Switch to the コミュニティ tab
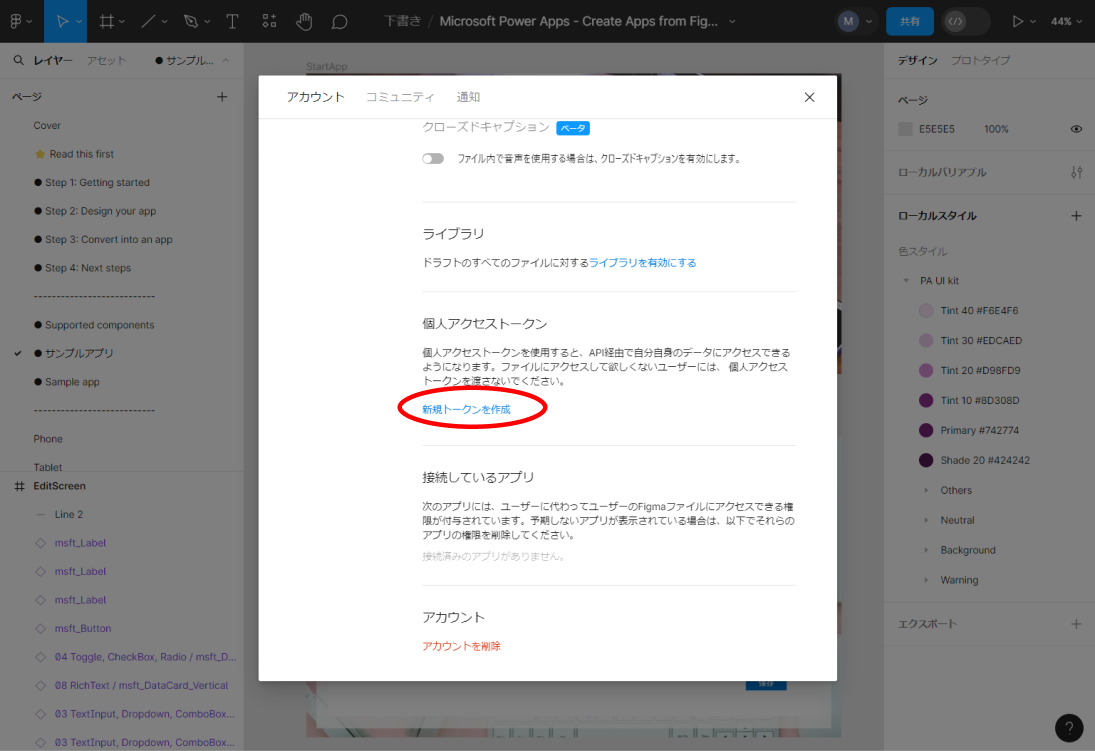The height and width of the screenshot is (751, 1095). point(400,97)
